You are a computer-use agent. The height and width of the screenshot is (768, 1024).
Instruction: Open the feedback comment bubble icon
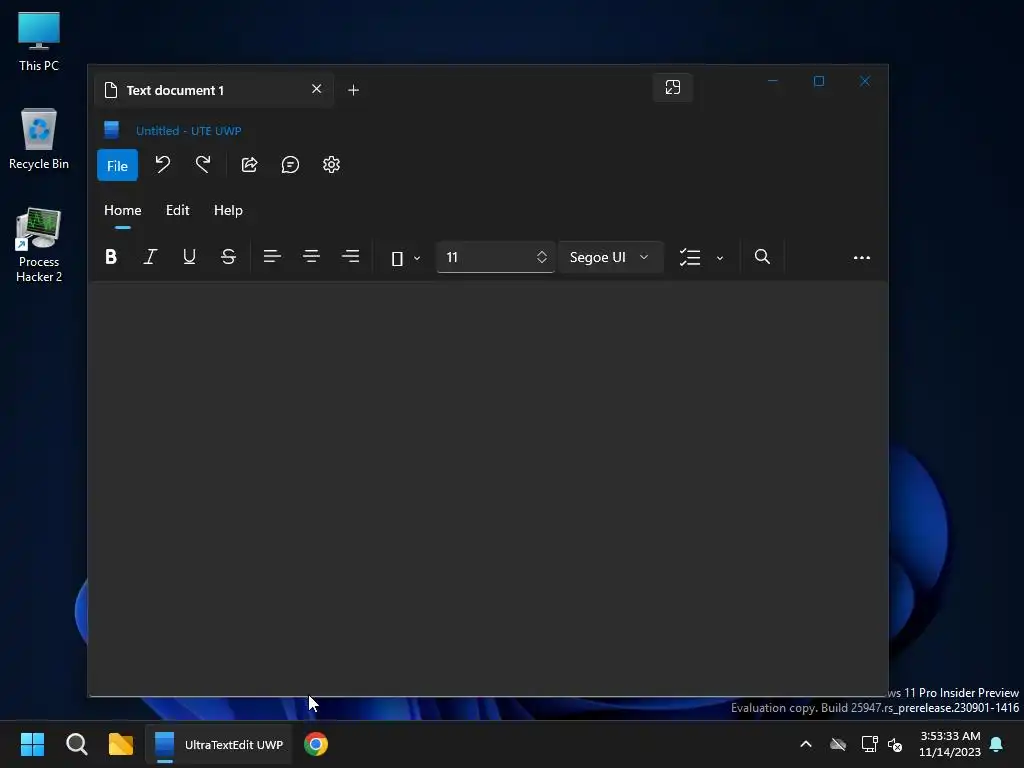(x=290, y=165)
